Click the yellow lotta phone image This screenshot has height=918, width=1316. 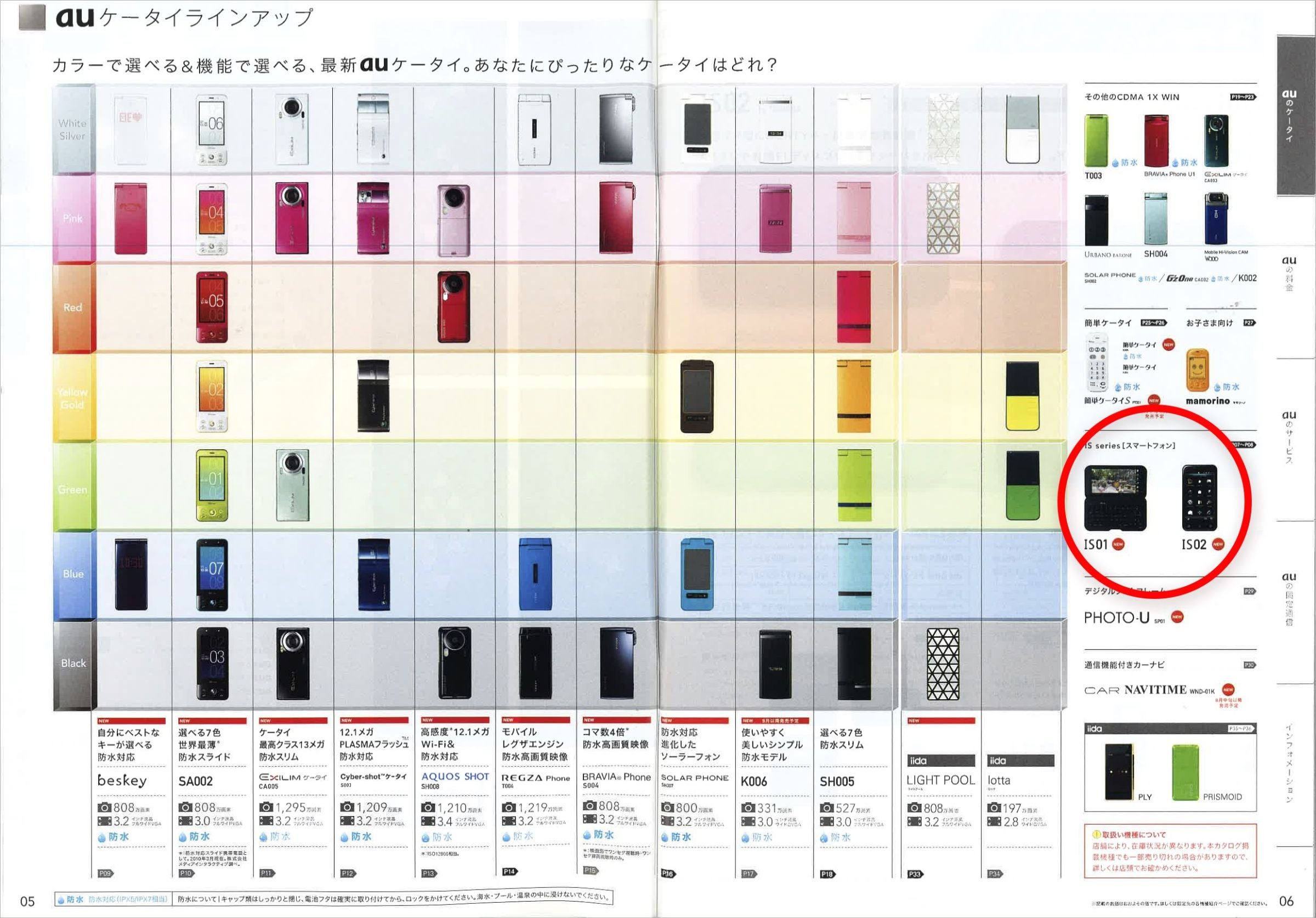pyautogui.click(x=1023, y=395)
